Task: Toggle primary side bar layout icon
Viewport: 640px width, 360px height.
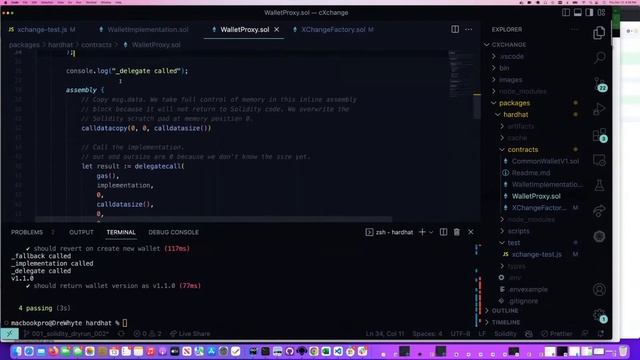Action: (566, 13)
